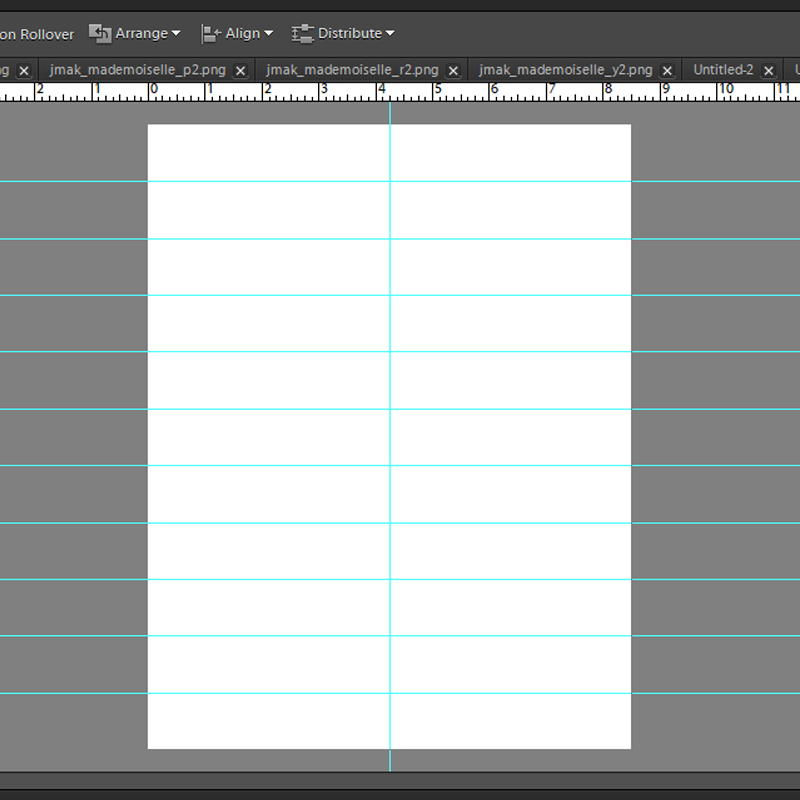
Task: Close the jmak_mademoiselle_r2.png tab
Action: tap(453, 71)
